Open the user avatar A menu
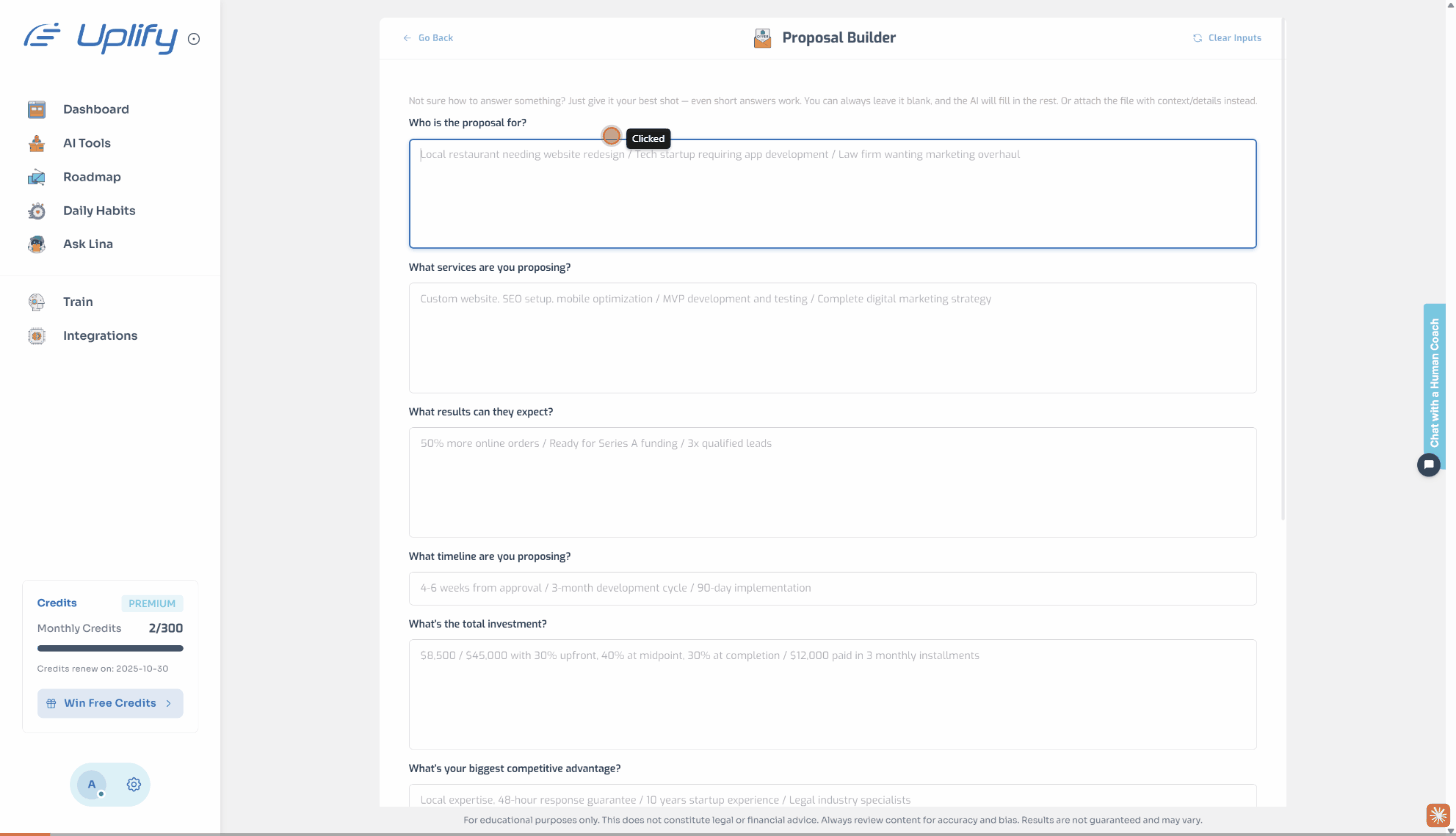 (x=92, y=785)
